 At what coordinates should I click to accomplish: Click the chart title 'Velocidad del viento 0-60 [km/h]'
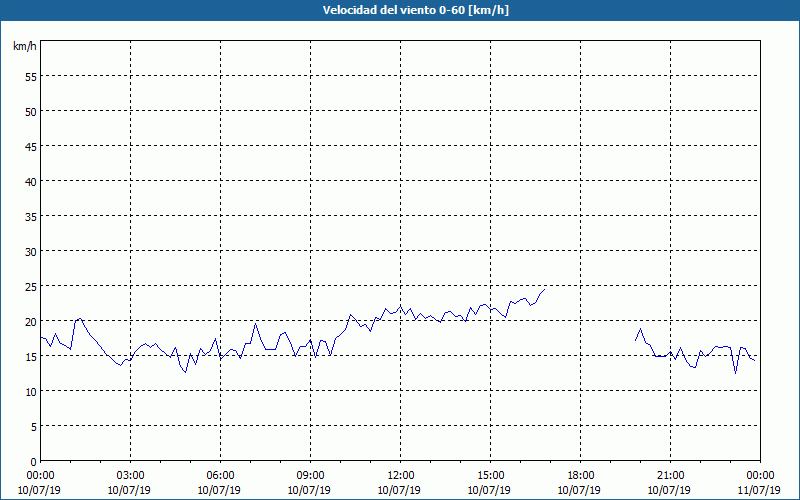(415, 10)
